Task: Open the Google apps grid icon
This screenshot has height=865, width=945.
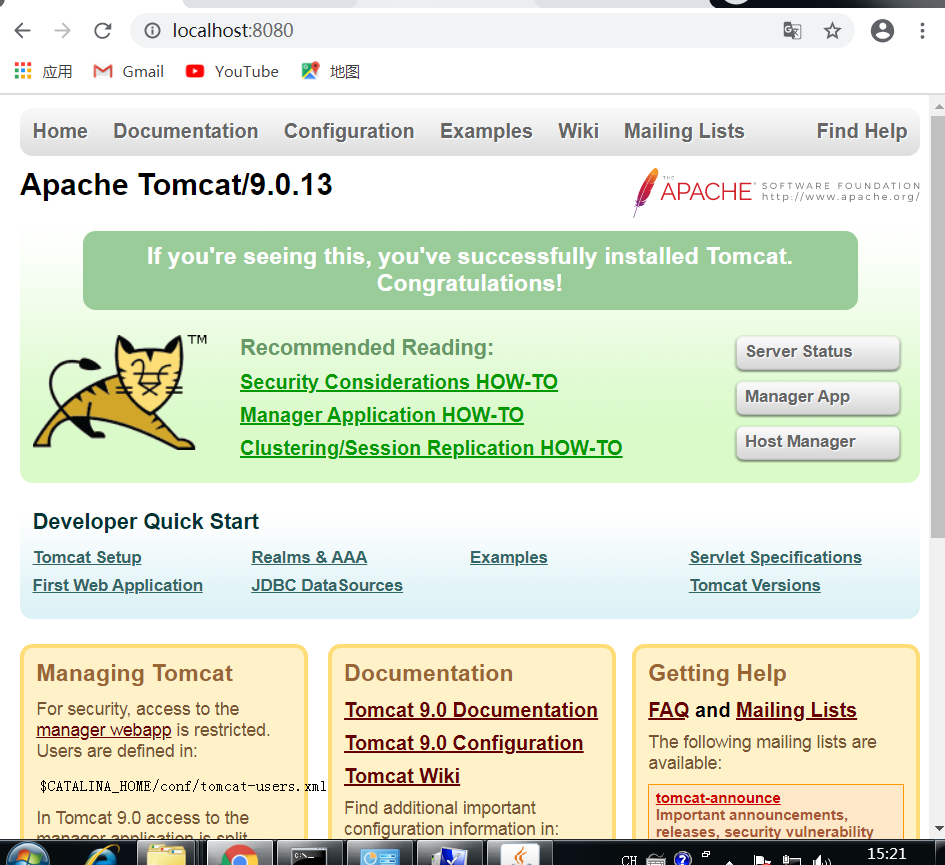Action: click(x=22, y=71)
